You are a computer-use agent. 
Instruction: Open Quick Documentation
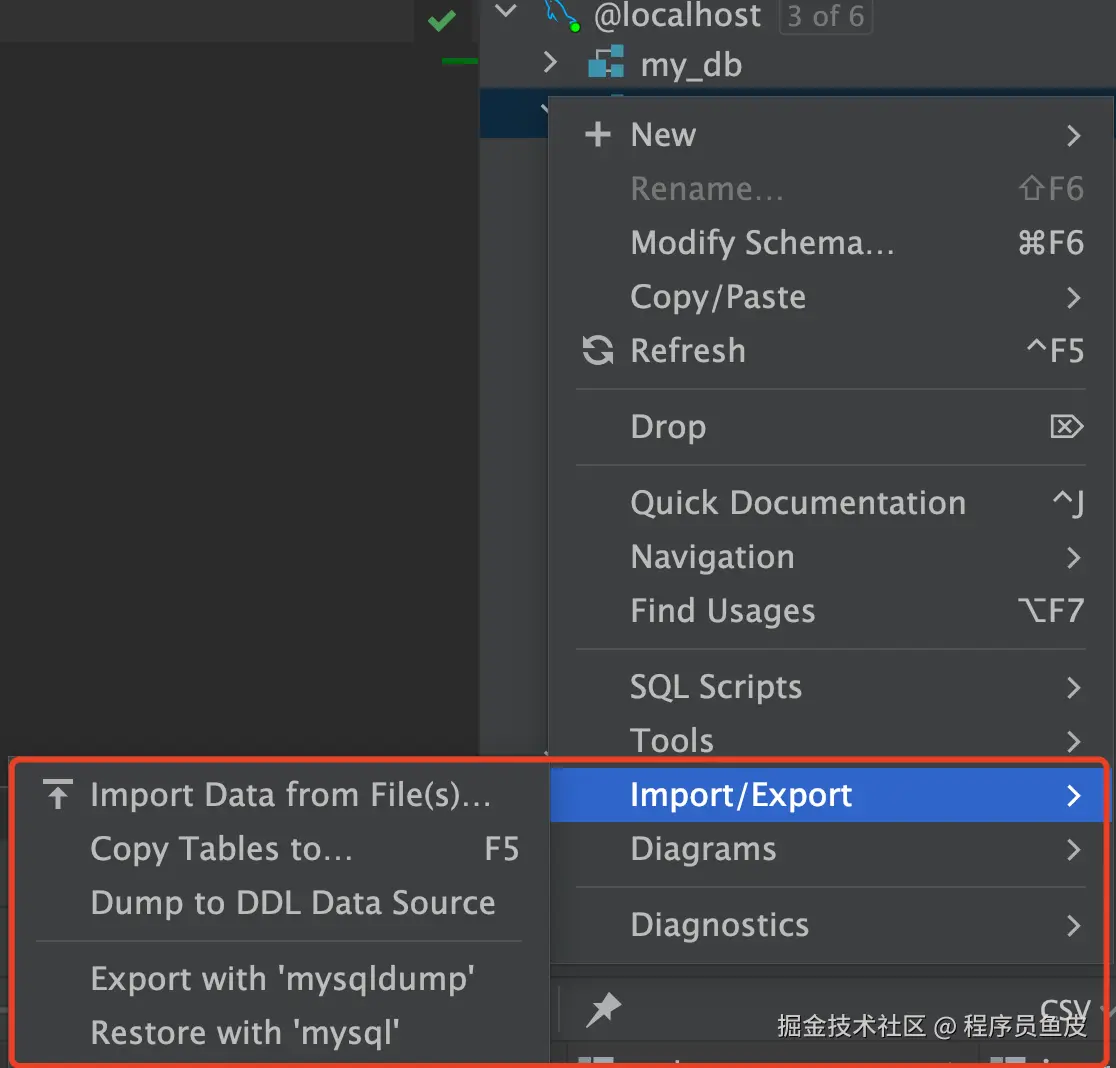[798, 503]
